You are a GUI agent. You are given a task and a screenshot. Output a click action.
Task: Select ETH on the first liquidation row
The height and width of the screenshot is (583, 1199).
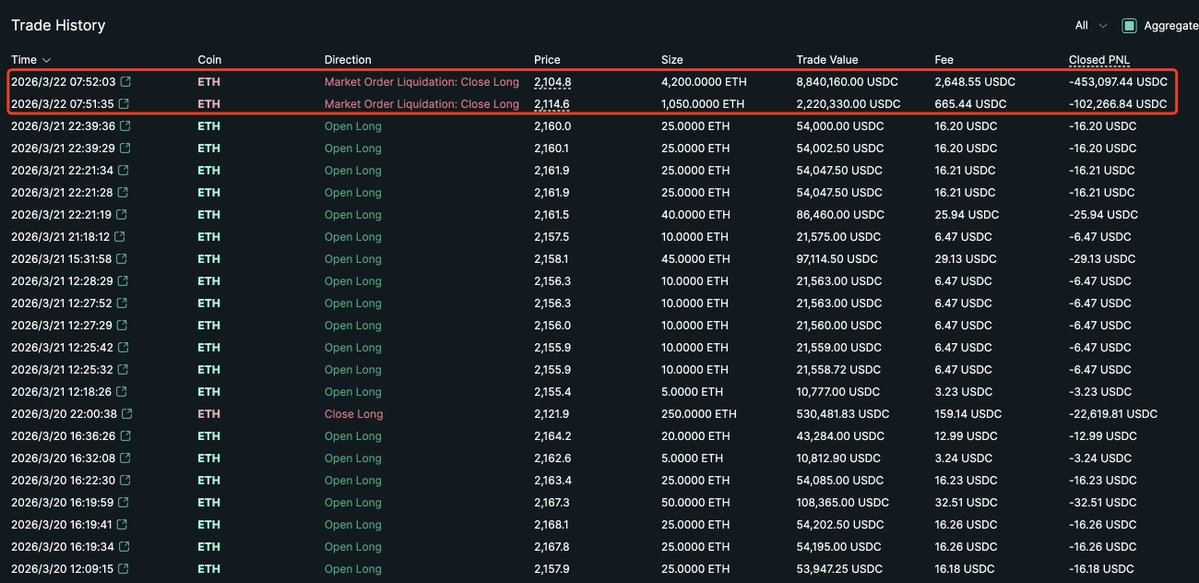point(208,81)
